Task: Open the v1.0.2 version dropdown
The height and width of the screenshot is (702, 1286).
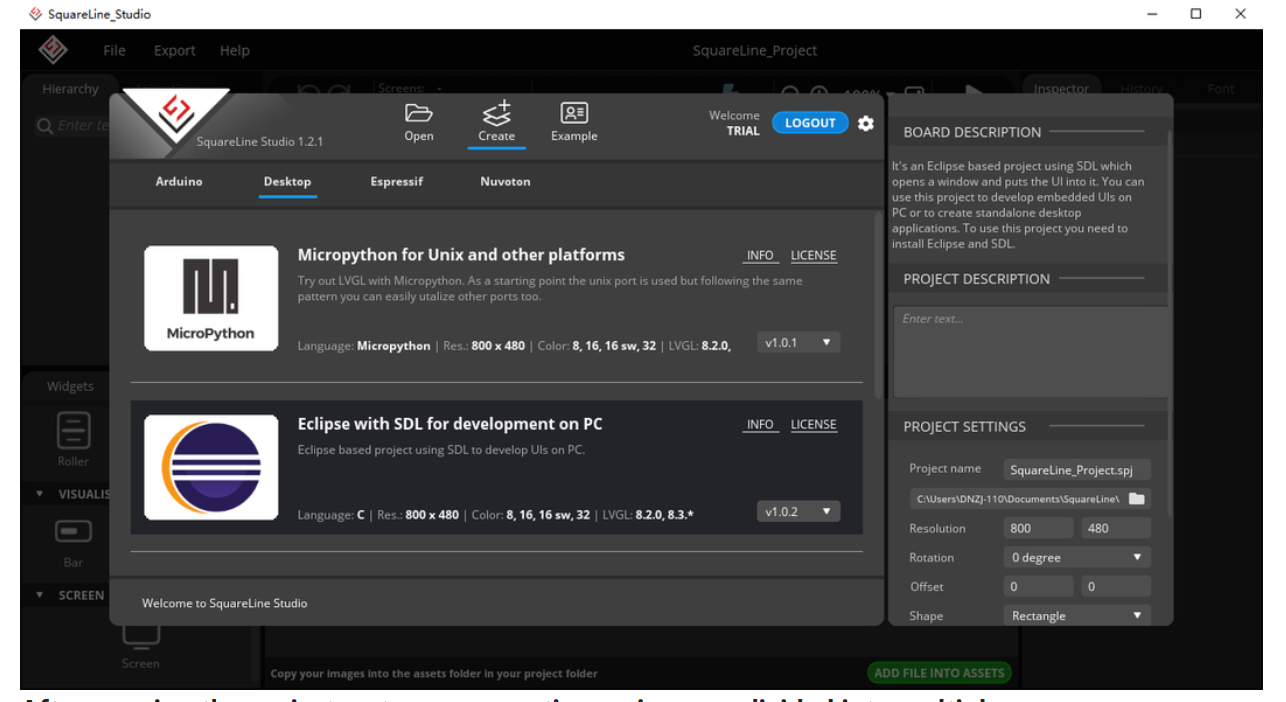Action: (798, 511)
